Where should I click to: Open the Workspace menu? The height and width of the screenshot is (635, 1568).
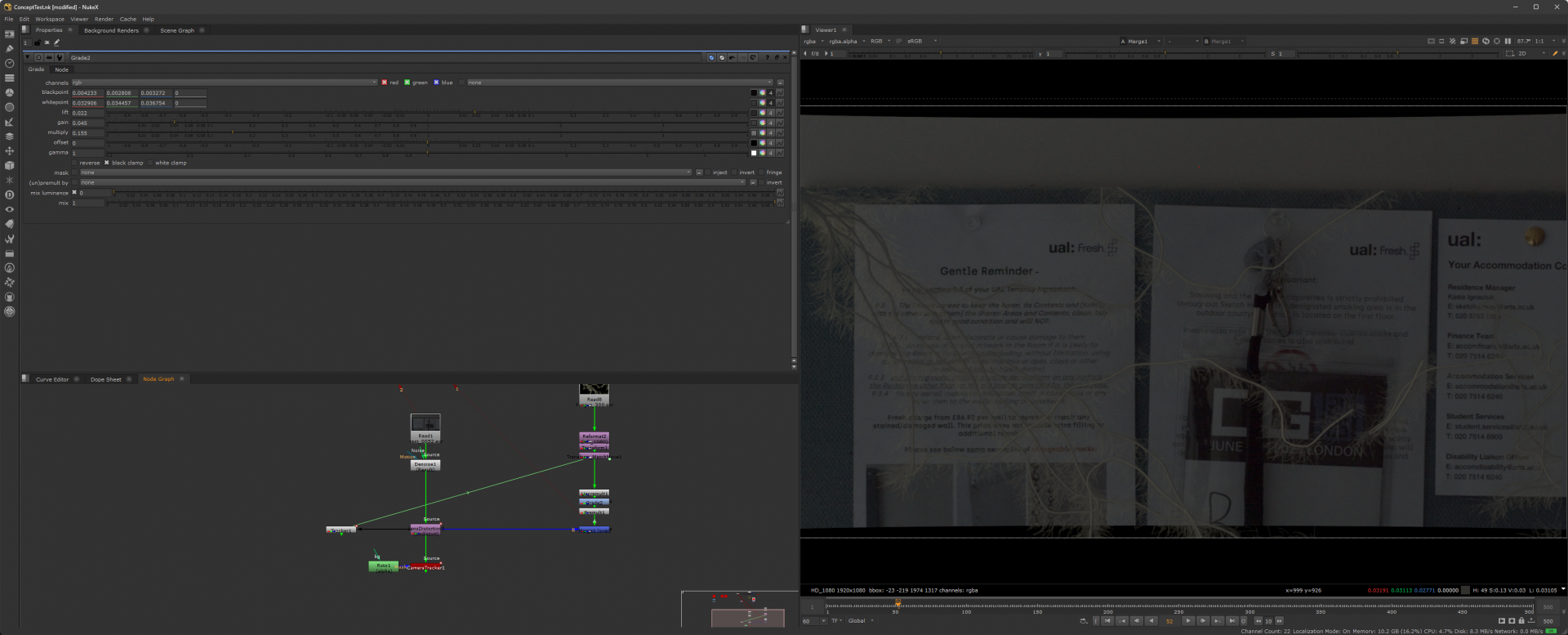pyautogui.click(x=49, y=19)
